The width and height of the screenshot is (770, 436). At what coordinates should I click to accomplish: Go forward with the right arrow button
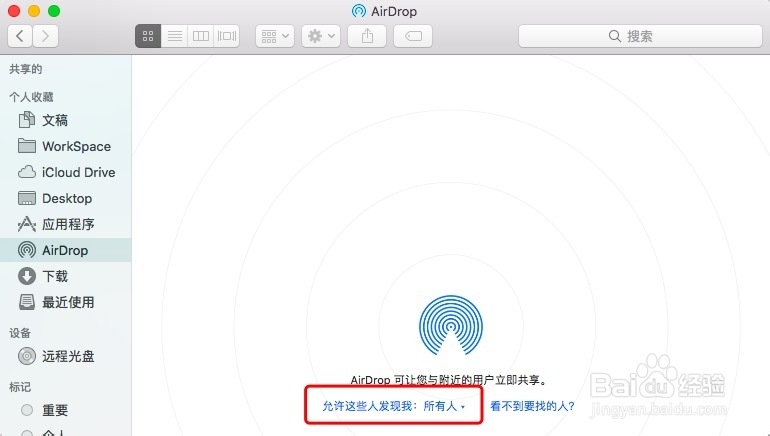[46, 36]
